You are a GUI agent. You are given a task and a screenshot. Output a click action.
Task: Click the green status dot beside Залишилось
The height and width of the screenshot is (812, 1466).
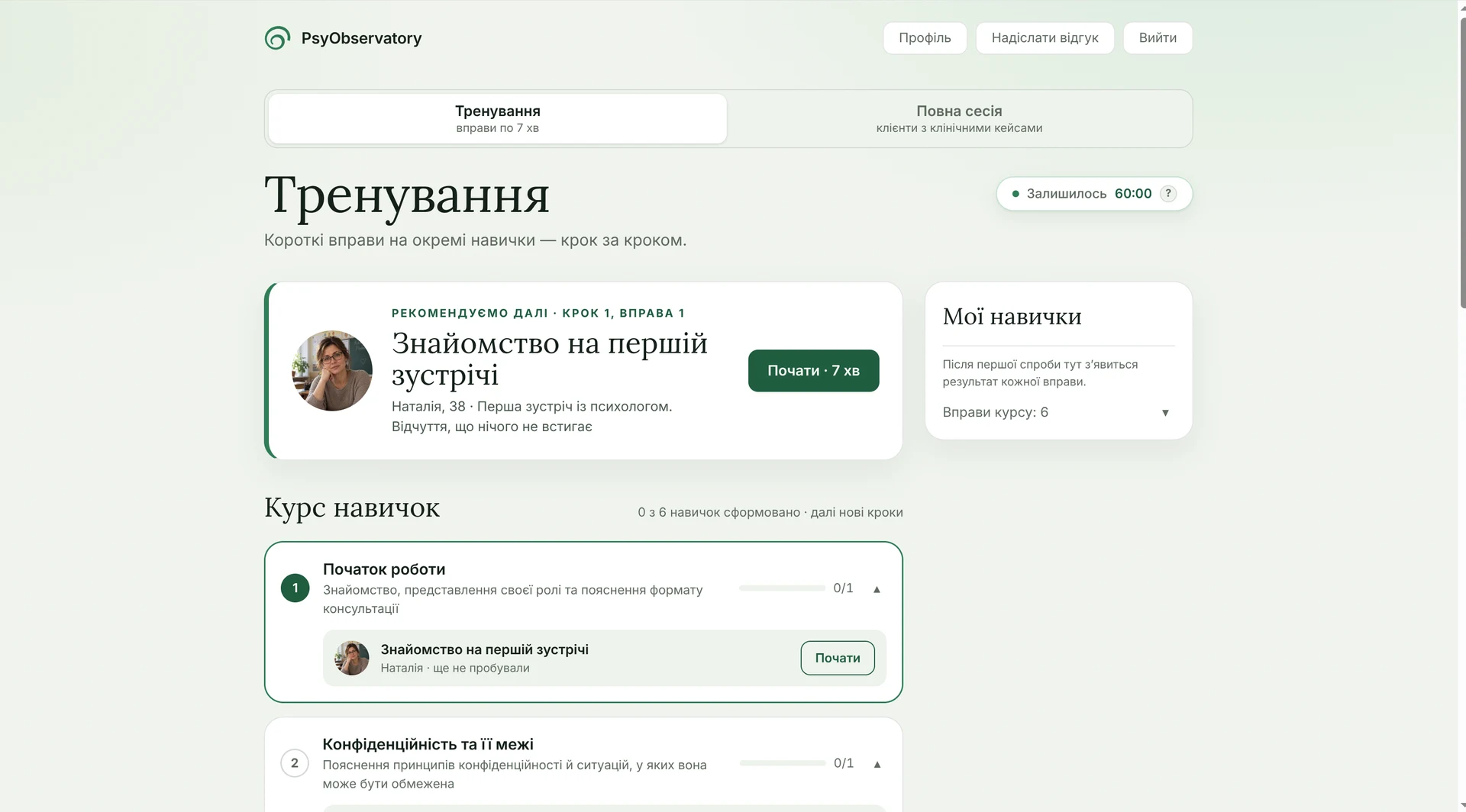coord(1016,194)
